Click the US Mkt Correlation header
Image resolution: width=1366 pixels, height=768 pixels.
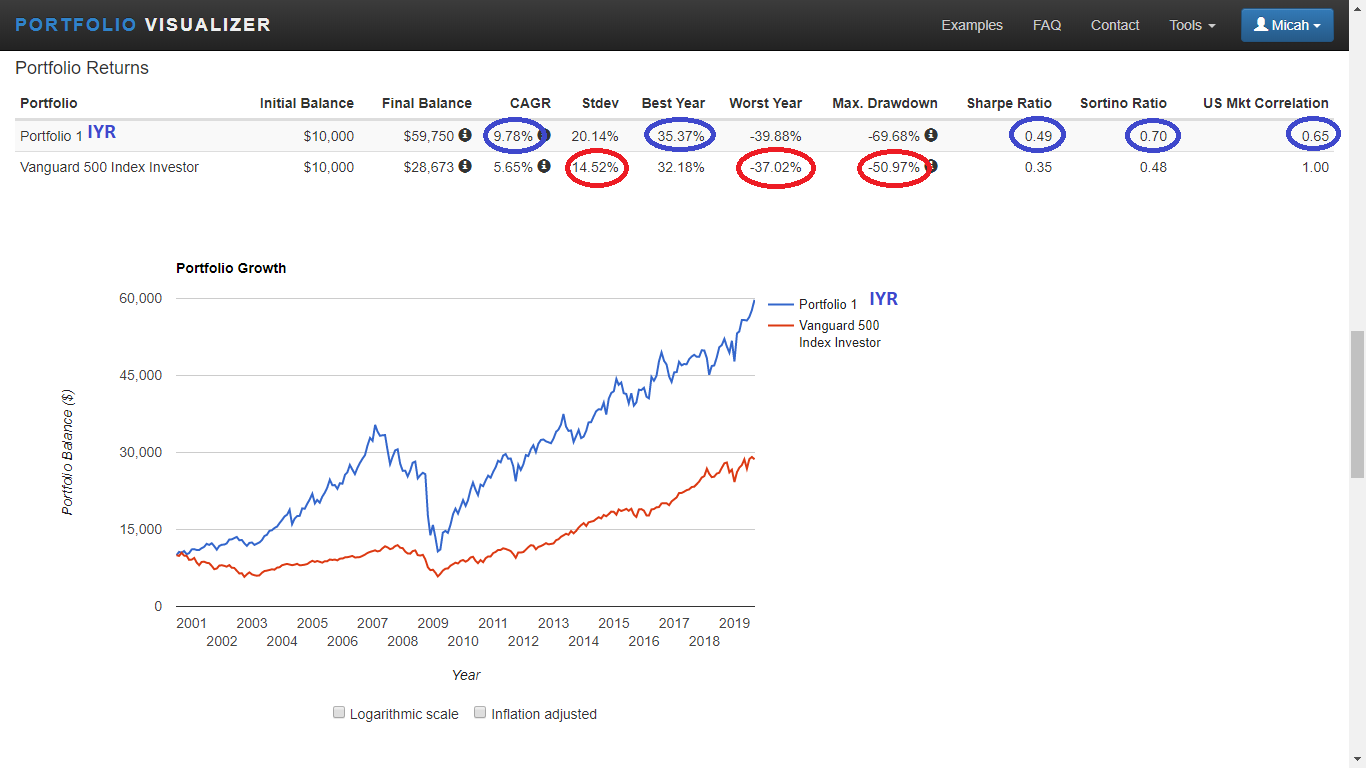pos(1266,103)
